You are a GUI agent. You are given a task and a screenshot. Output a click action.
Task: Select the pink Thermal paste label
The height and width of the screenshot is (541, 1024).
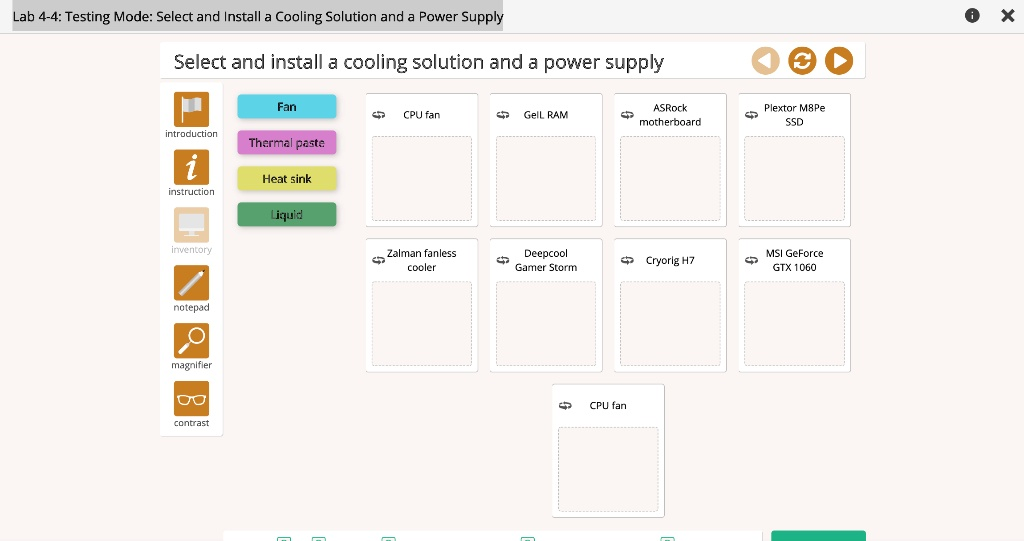click(x=287, y=143)
